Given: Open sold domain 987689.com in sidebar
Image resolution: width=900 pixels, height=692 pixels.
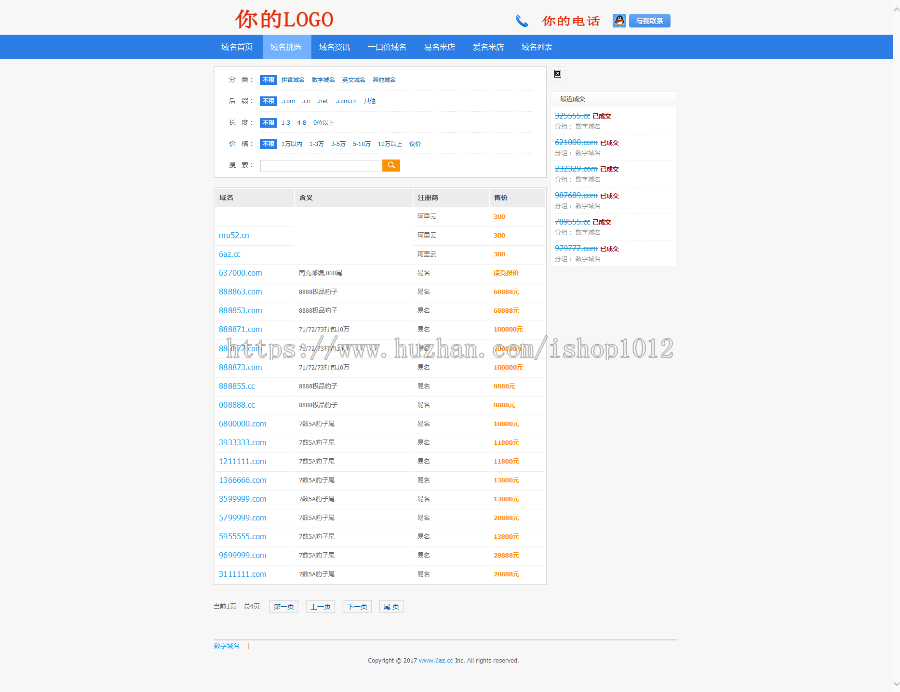Looking at the screenshot, I should (x=576, y=196).
